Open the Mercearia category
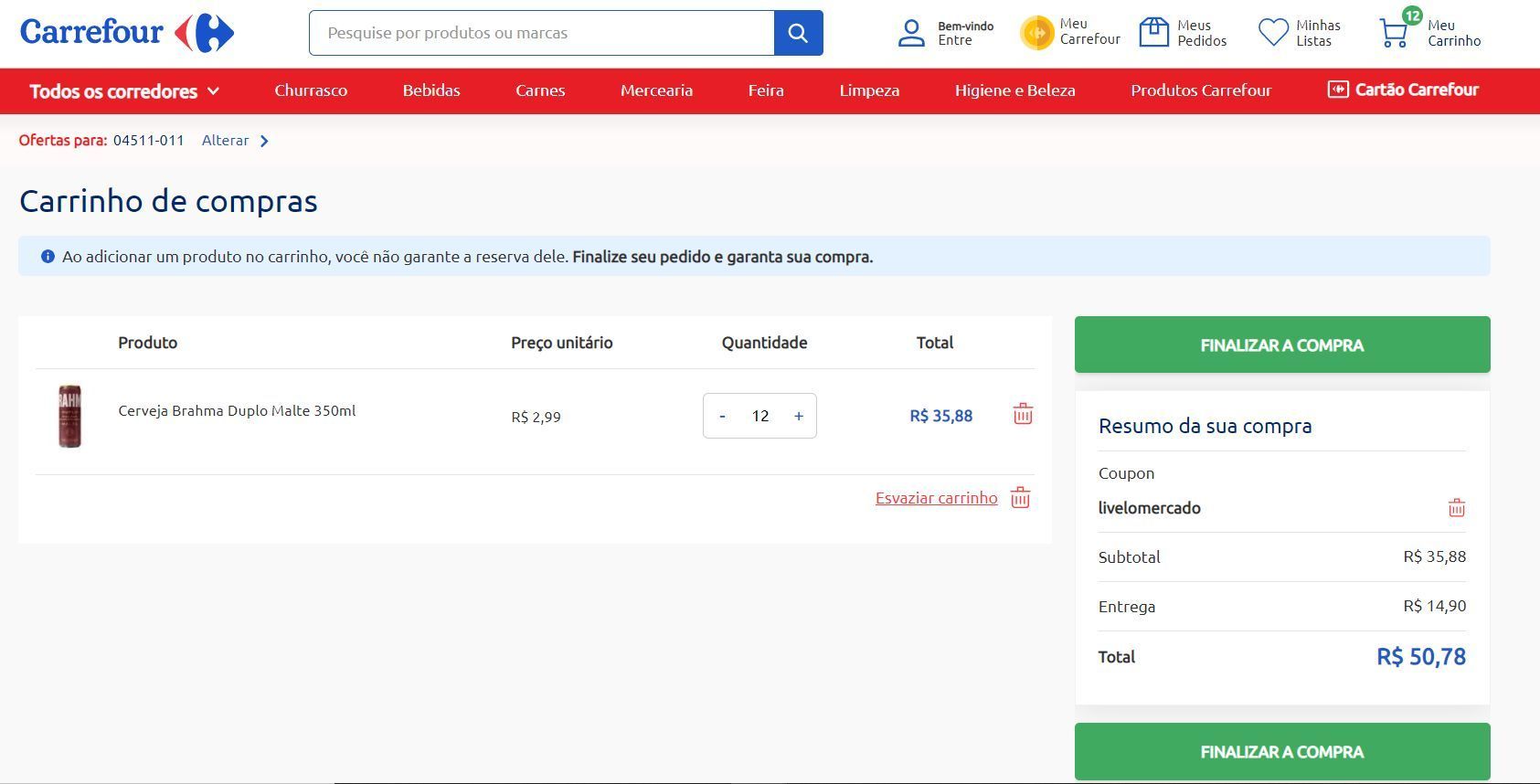Viewport: 1540px width, 784px height. tap(656, 90)
